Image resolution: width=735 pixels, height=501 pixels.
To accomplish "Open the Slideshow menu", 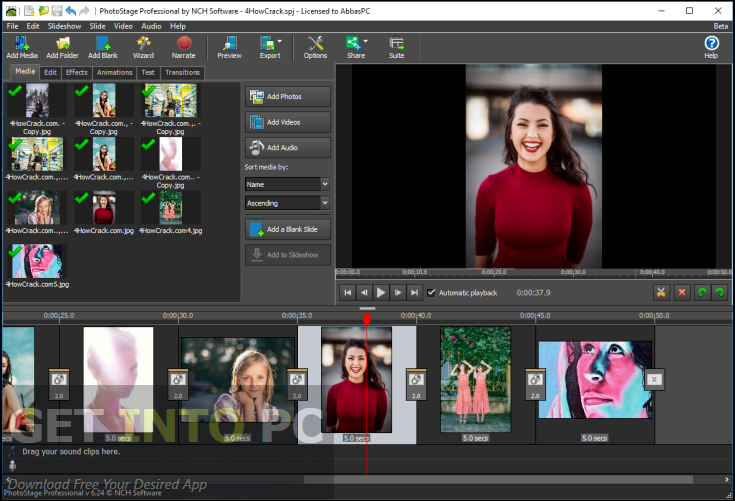I will tap(64, 26).
